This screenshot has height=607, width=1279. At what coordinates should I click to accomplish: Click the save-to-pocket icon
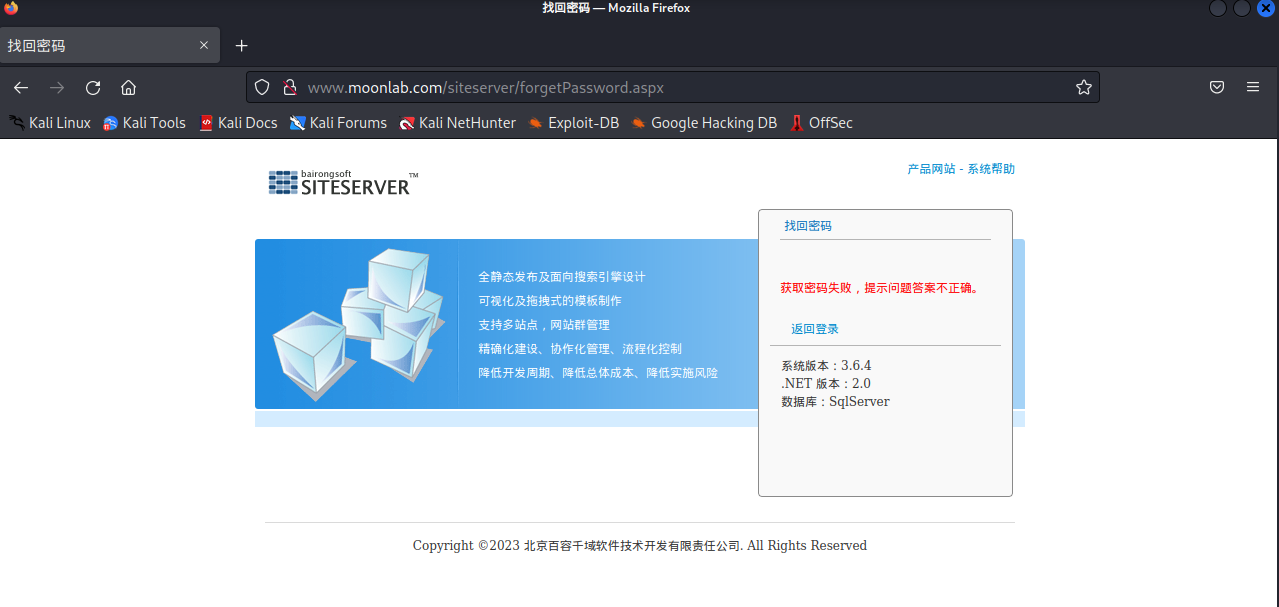1216,87
